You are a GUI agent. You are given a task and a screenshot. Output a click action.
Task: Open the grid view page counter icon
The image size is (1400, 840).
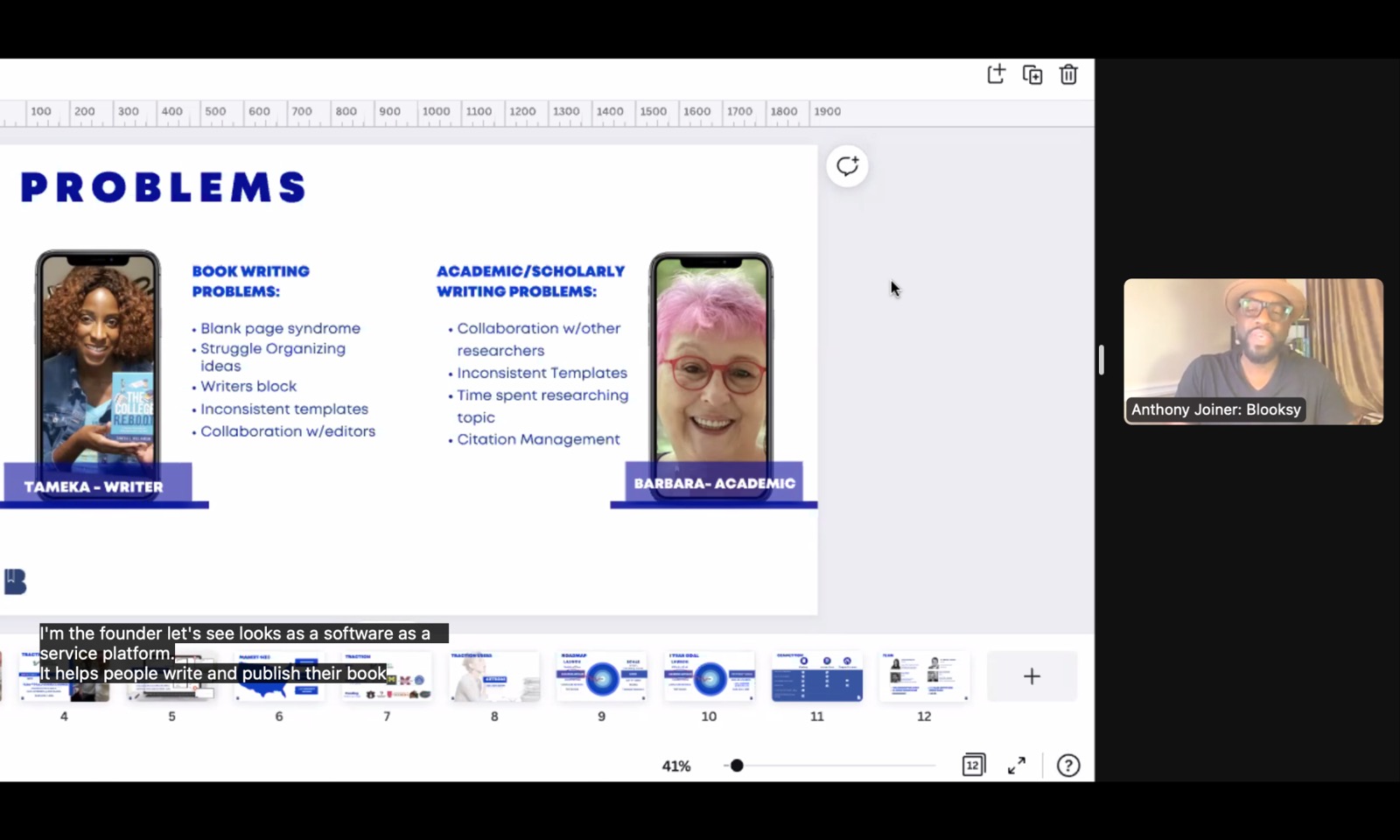973,765
